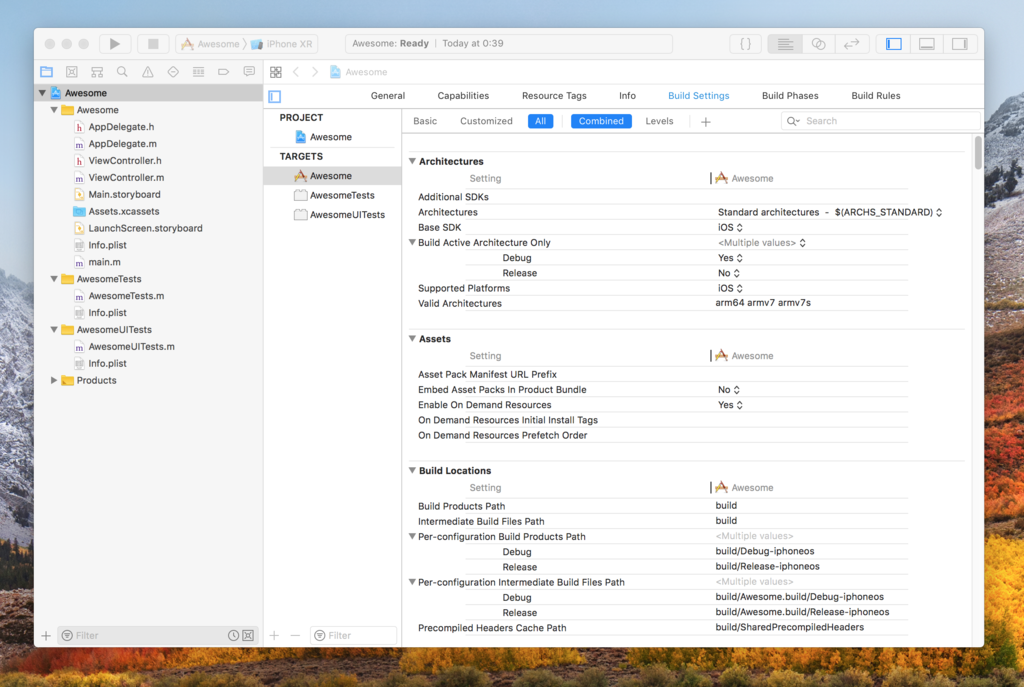Click the build settings vertical scrollbar
This screenshot has height=687, width=1024.
point(978,153)
